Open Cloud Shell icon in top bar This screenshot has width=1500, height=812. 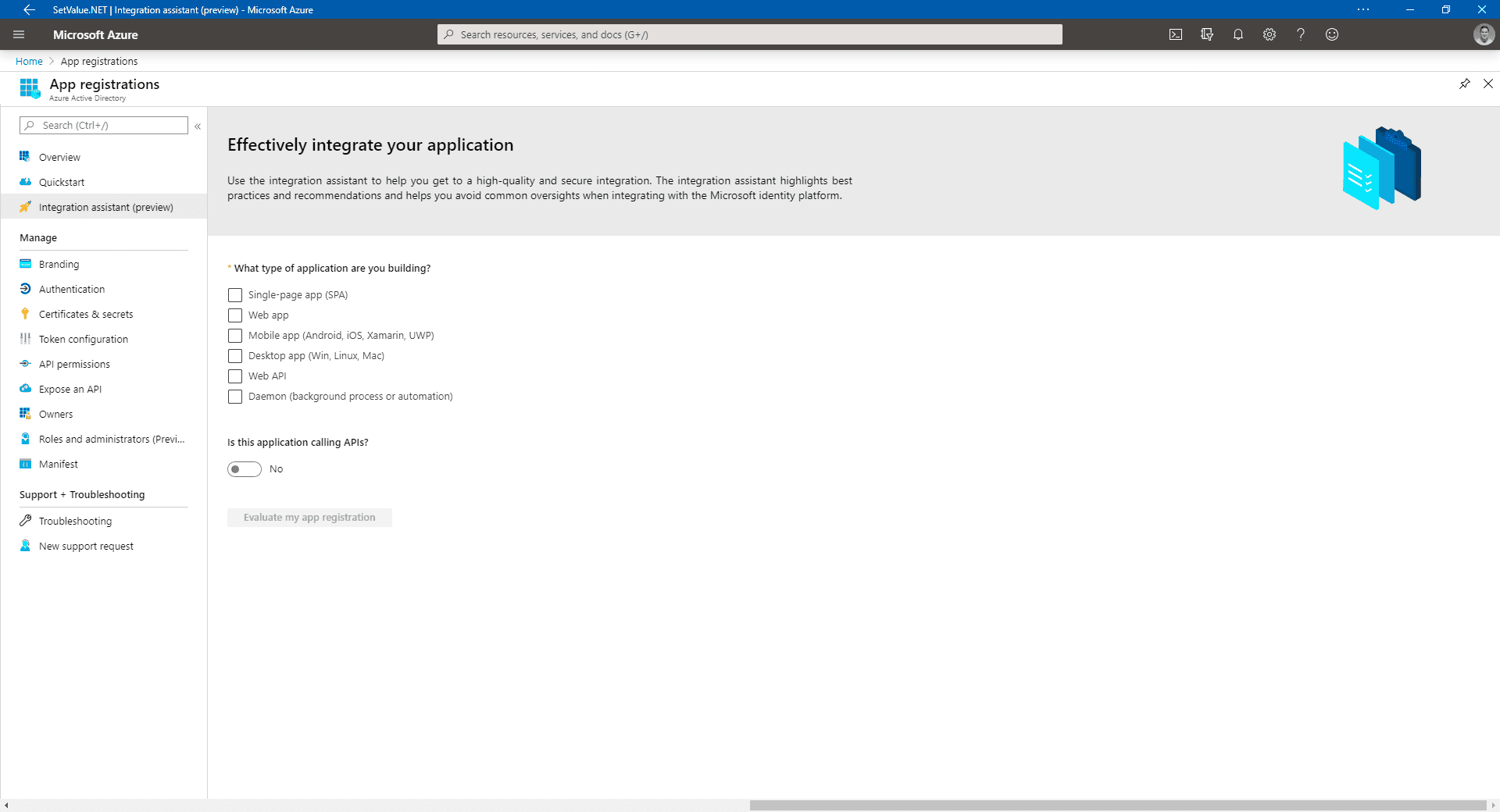tap(1175, 34)
